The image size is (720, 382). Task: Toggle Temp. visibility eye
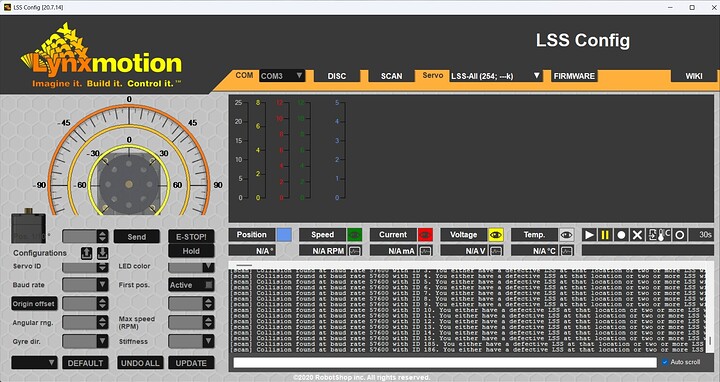pos(567,235)
